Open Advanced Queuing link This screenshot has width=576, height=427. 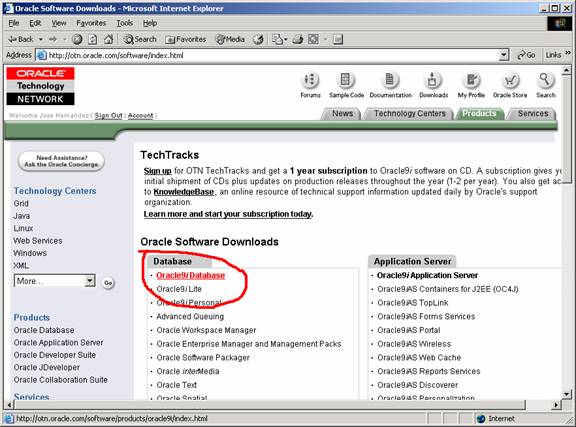190,316
